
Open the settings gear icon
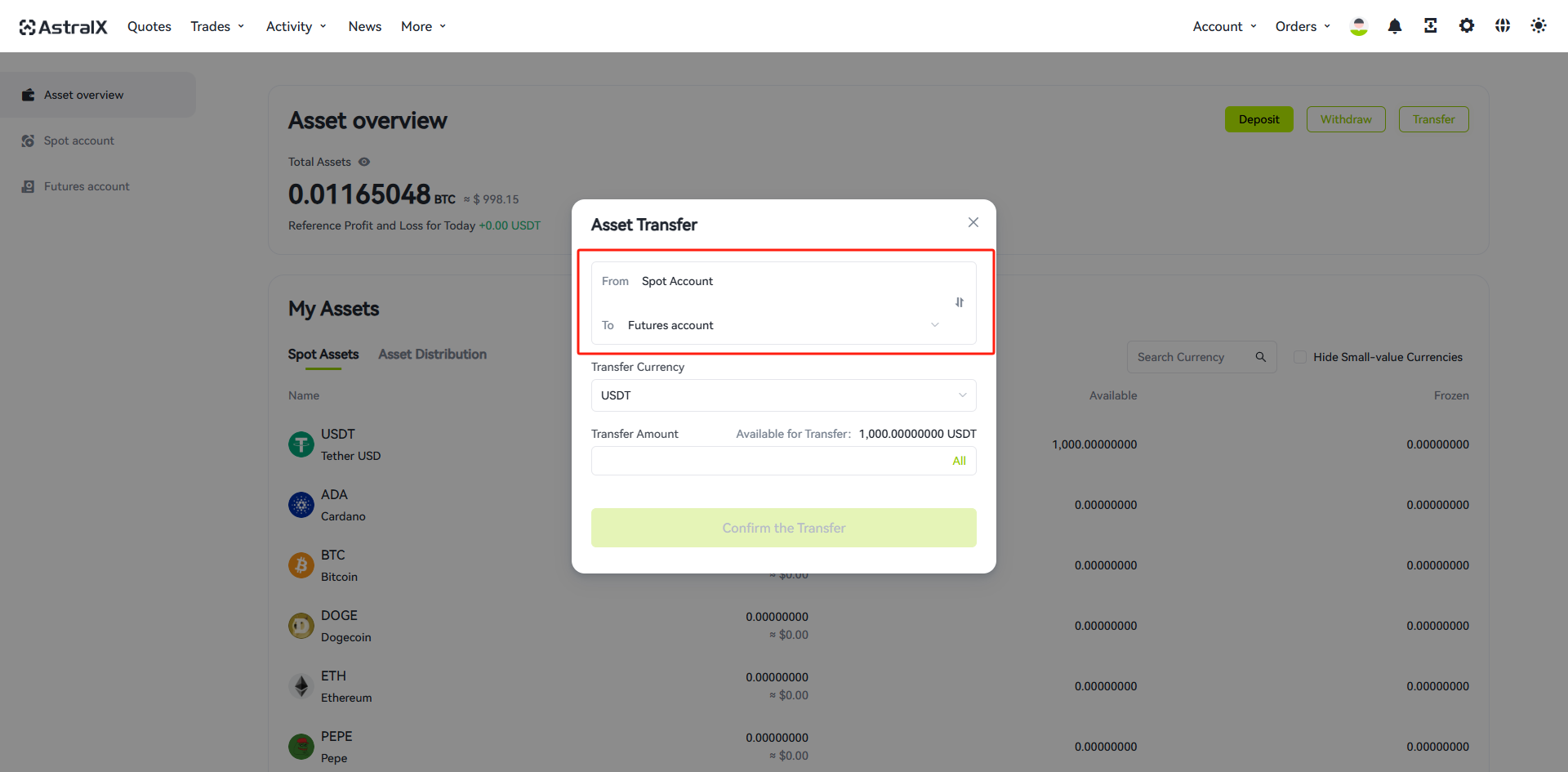1467,26
